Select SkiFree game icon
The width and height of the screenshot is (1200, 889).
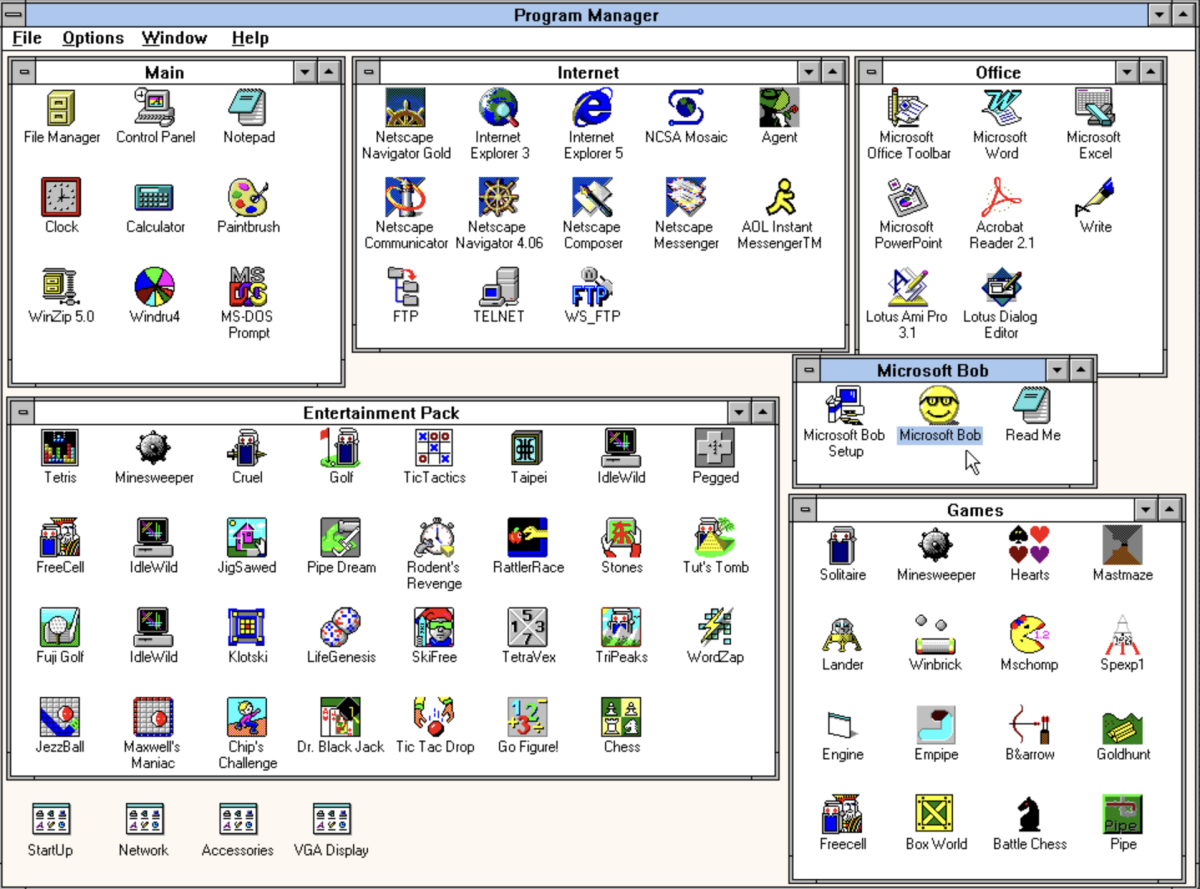[x=434, y=628]
